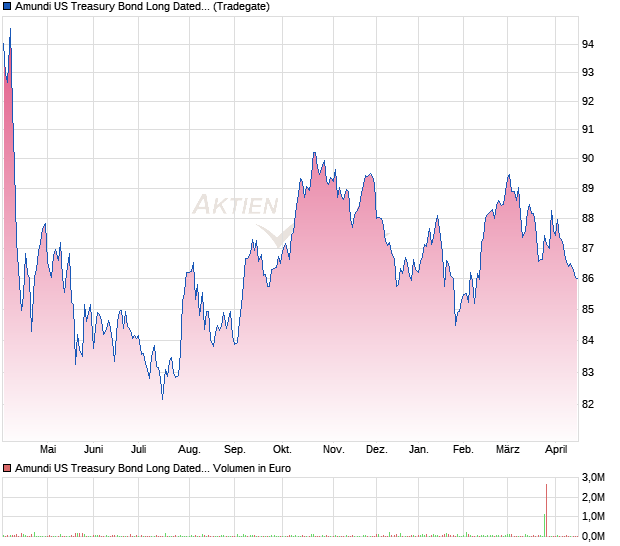
Task: Click the "Aug." month label
Action: point(189,450)
